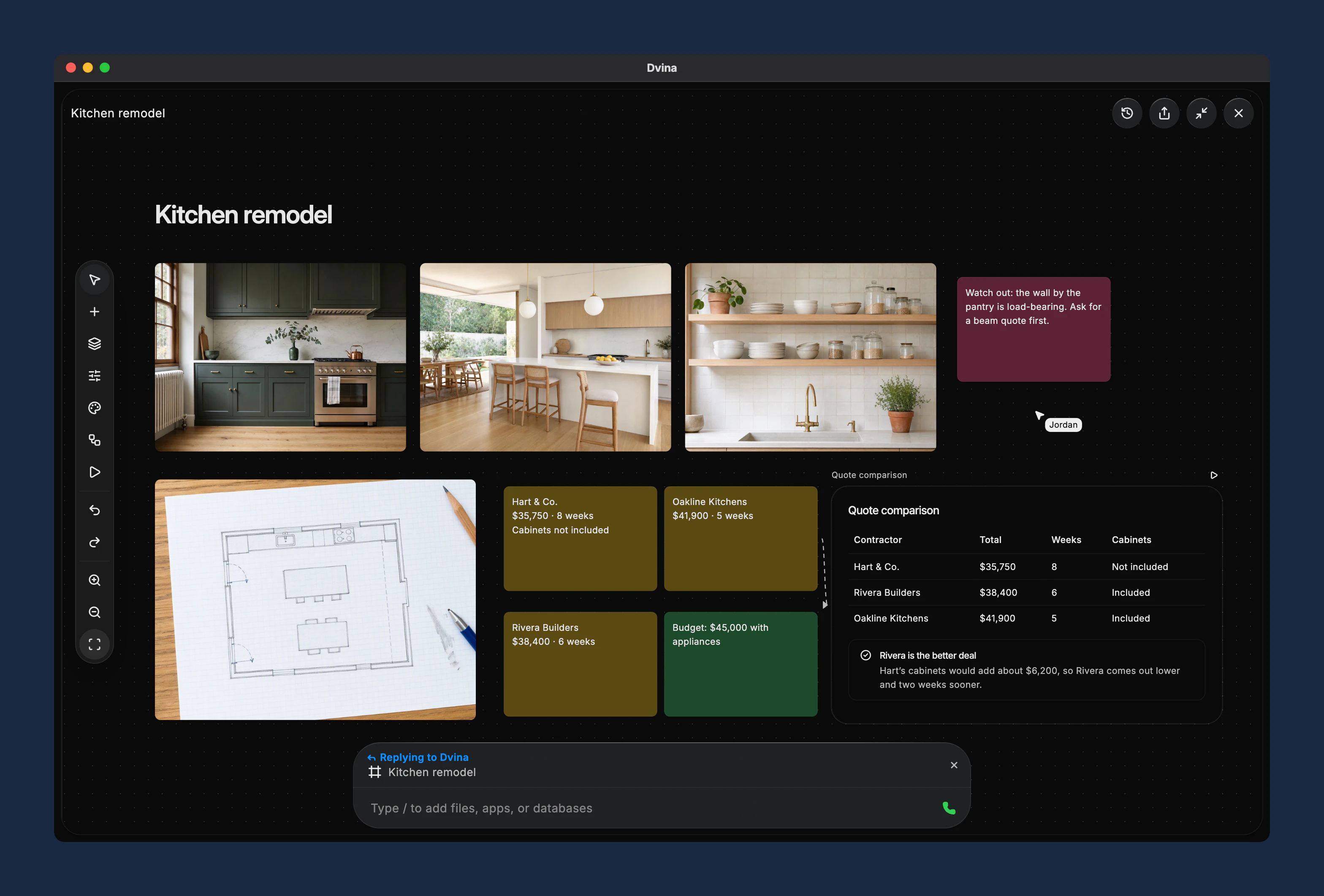Select the Oakline Kitchens sticky note
Screen dimensions: 1324x896
point(741,538)
